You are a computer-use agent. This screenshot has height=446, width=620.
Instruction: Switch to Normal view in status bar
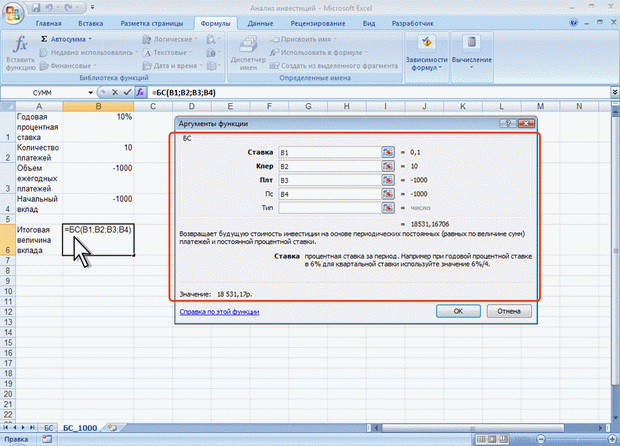(481, 439)
